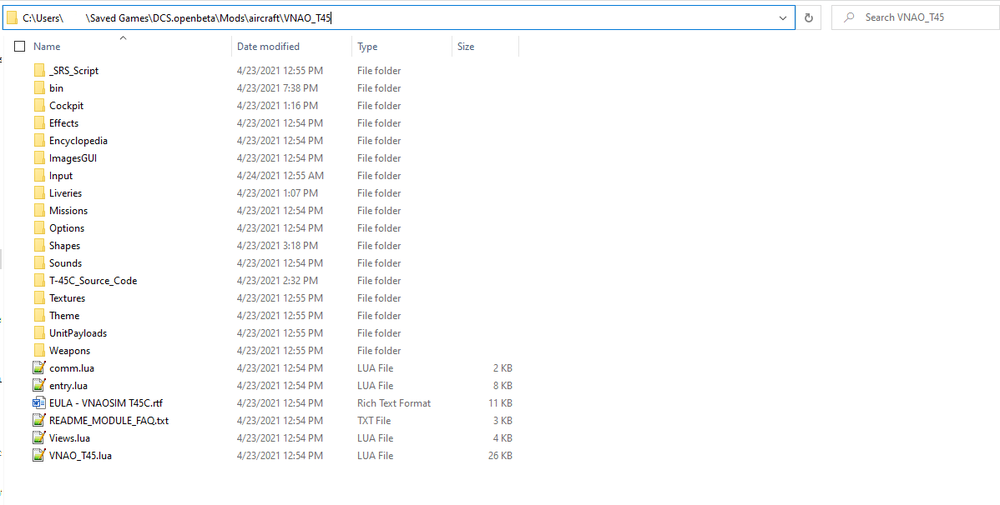Screen dimensions: 1000x505
Task: Select the file name entry.lua
Action: click(69, 386)
